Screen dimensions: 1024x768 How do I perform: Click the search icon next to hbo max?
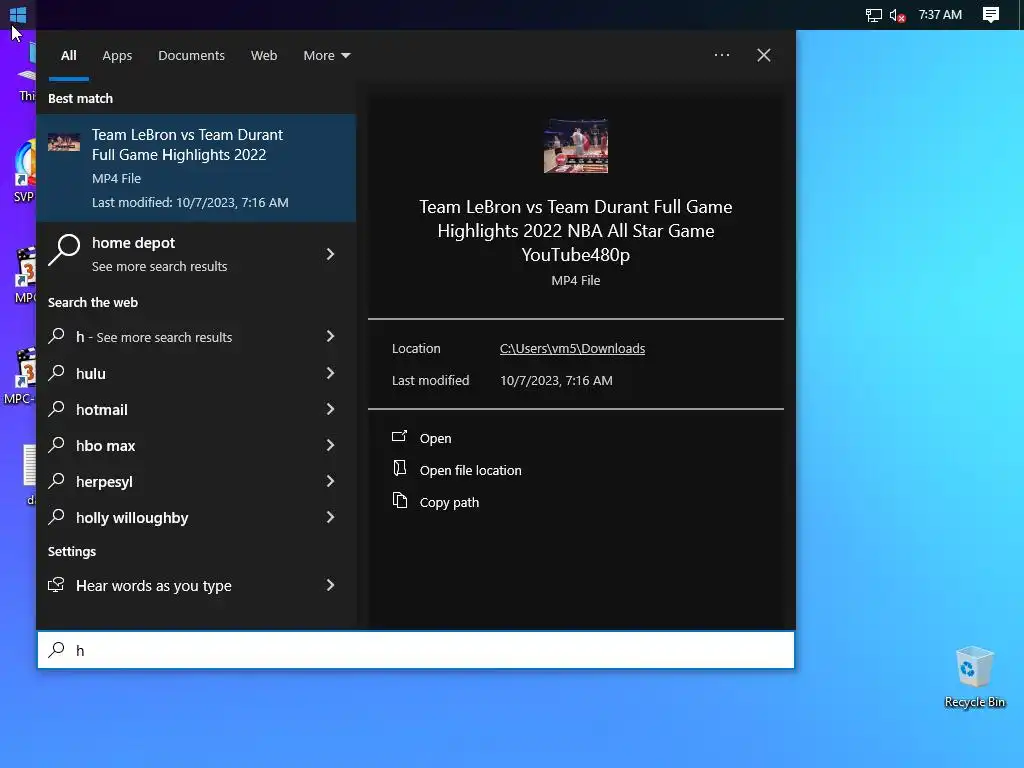pos(57,444)
